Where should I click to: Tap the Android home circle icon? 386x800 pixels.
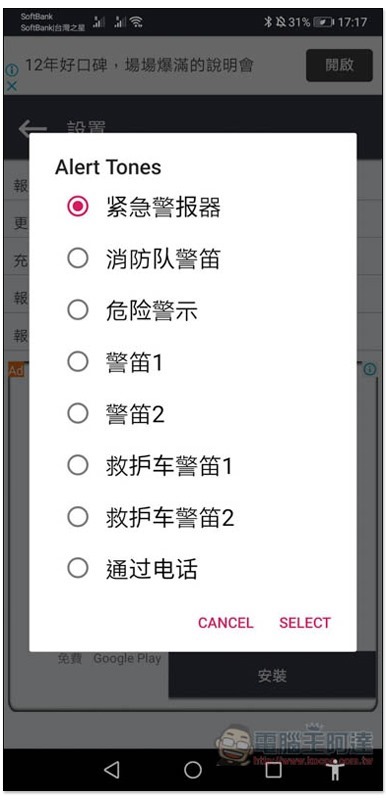pyautogui.click(x=193, y=769)
